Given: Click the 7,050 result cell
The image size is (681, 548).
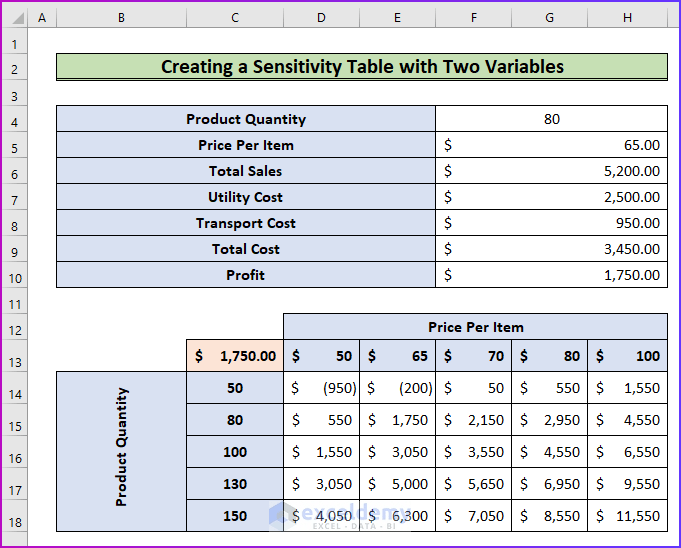Looking at the screenshot, I should (473, 515).
